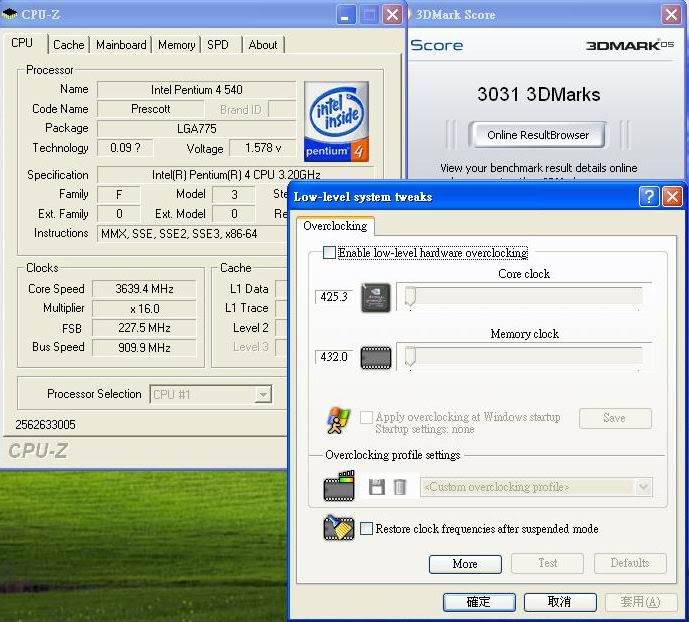Close the Low-level system tweaks dialog
This screenshot has height=622, width=689.
672,196
